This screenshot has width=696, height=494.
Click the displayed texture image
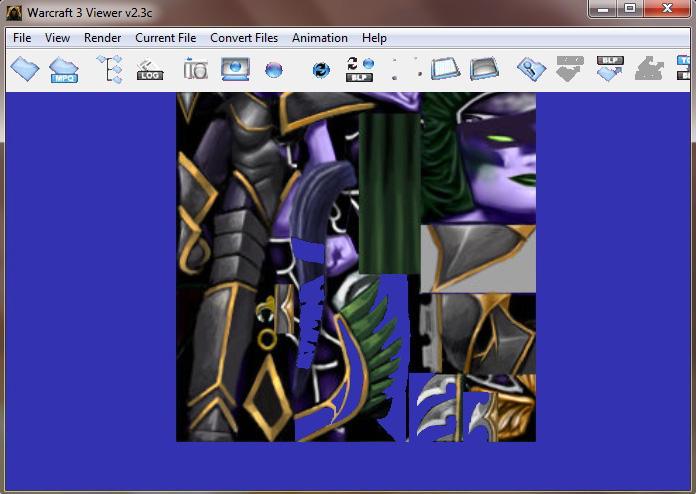[356, 267]
